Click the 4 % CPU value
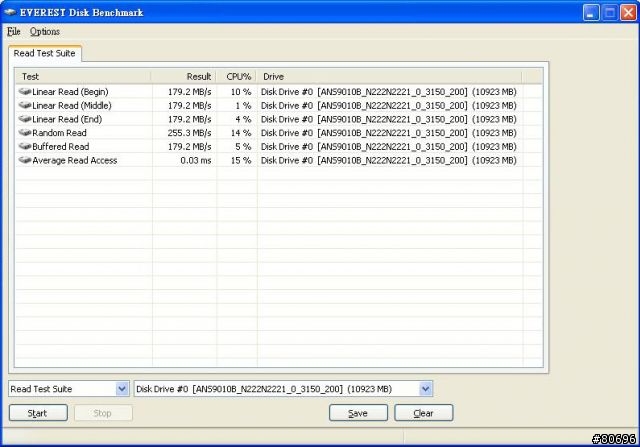The image size is (640, 447). 243,119
